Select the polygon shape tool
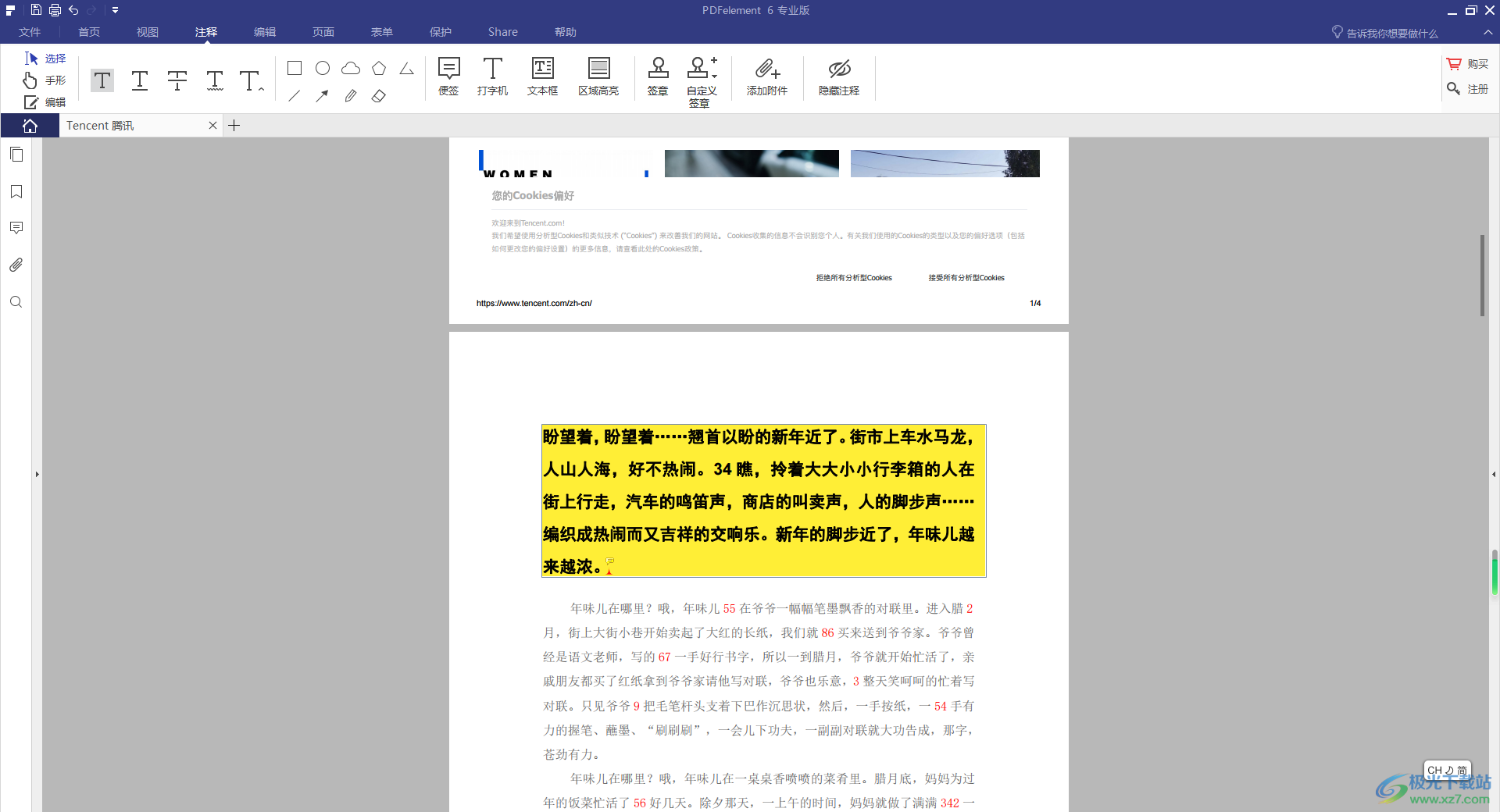The image size is (1500, 812). (379, 68)
